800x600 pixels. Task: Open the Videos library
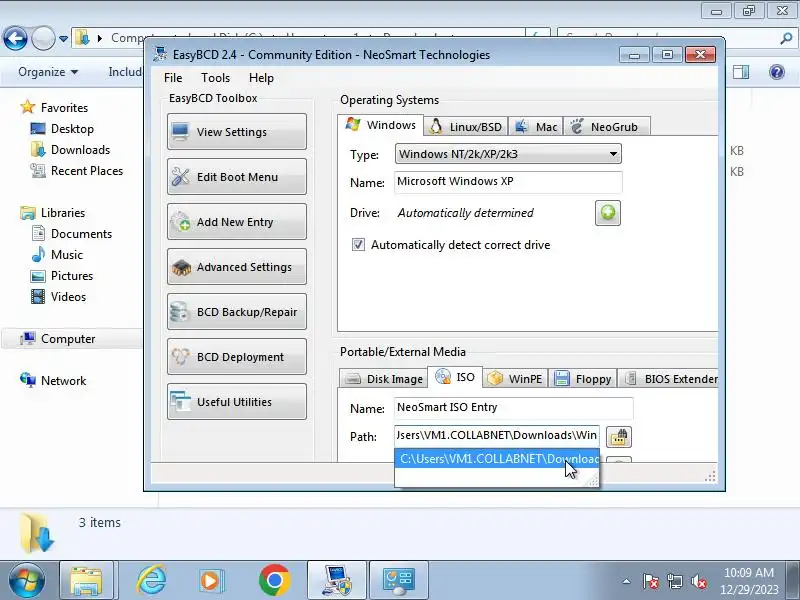(x=68, y=296)
